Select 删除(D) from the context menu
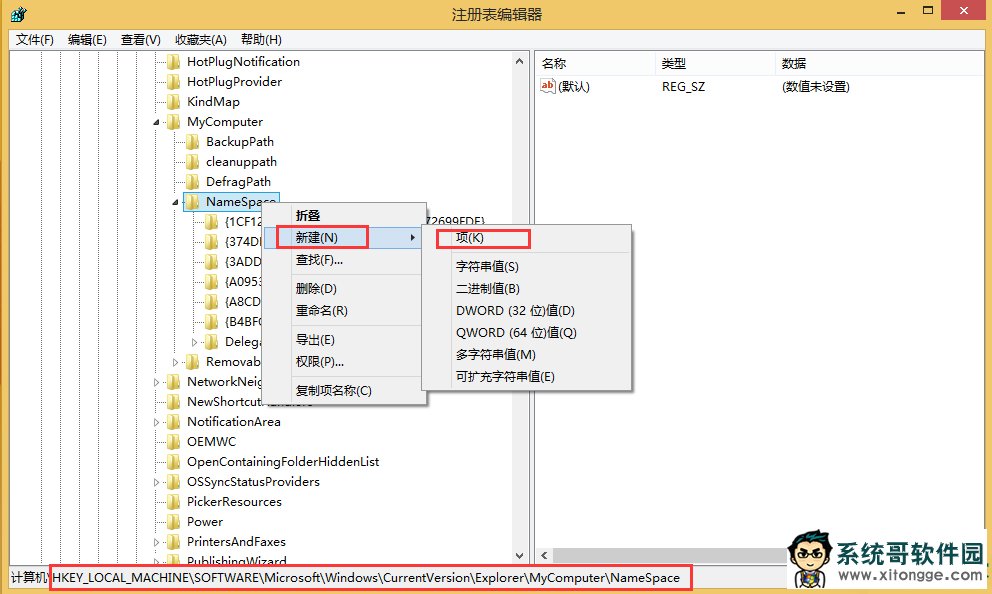Screen dimensions: 992x594 click(316, 289)
